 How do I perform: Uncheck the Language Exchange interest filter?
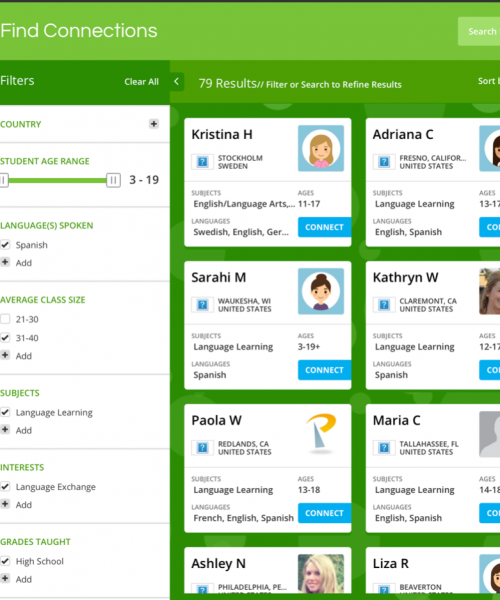tap(5, 487)
